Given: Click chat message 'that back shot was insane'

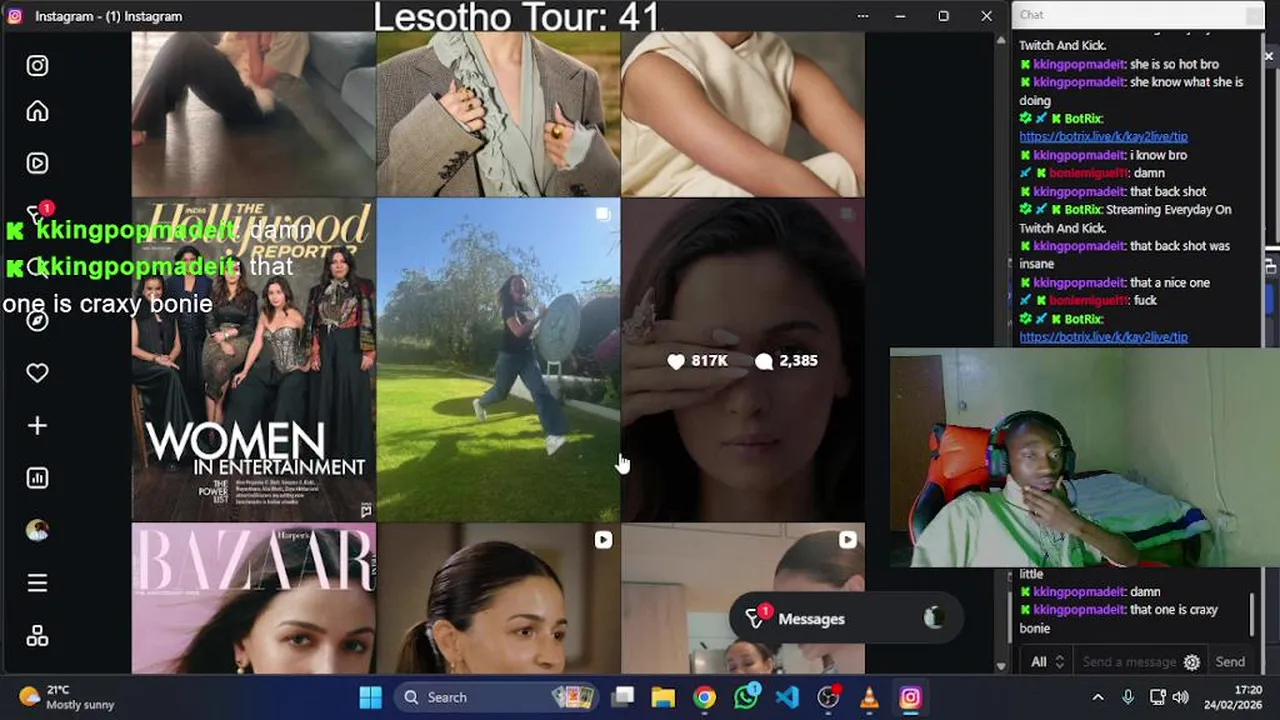Looking at the screenshot, I should pos(1124,255).
